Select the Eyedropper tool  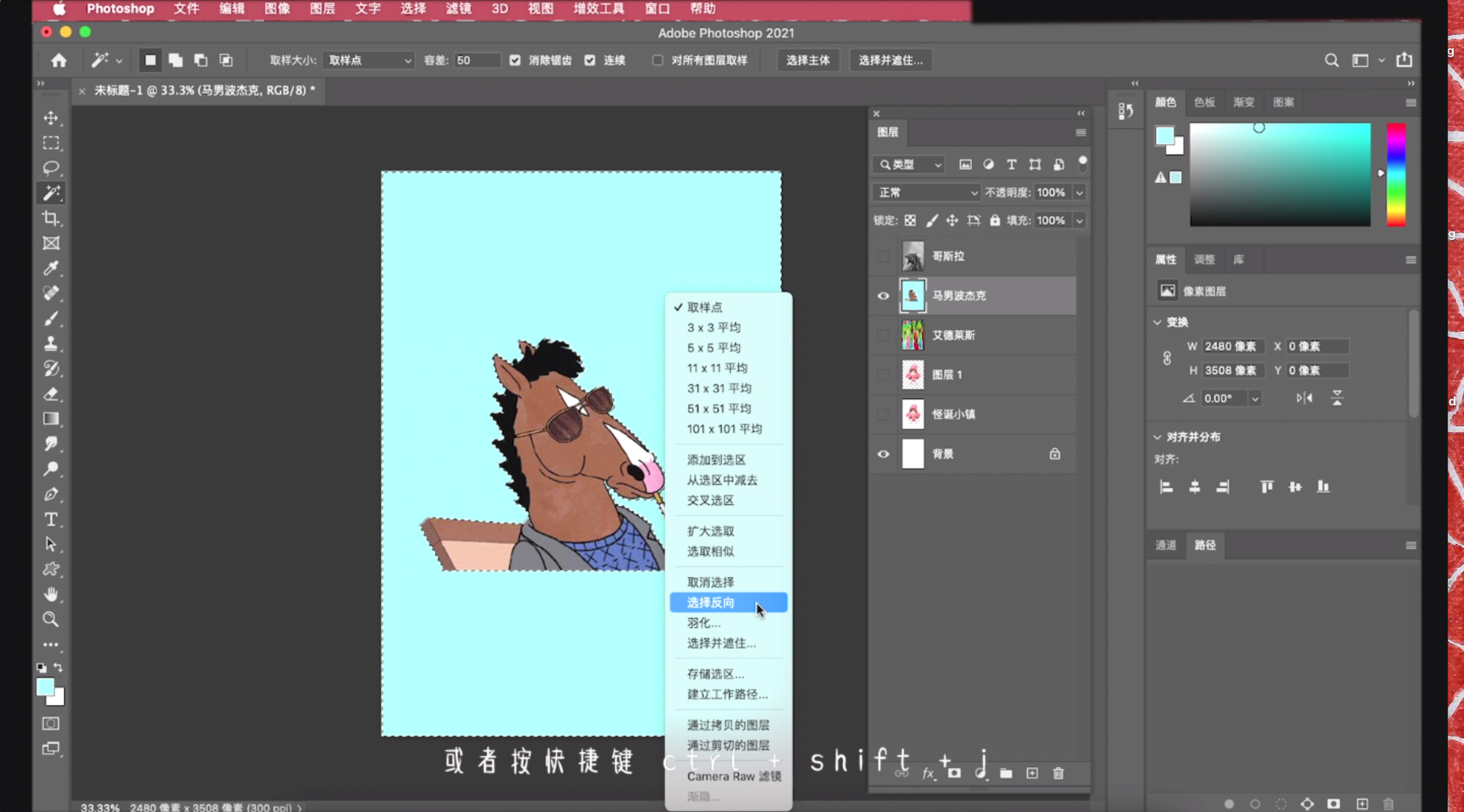51,268
